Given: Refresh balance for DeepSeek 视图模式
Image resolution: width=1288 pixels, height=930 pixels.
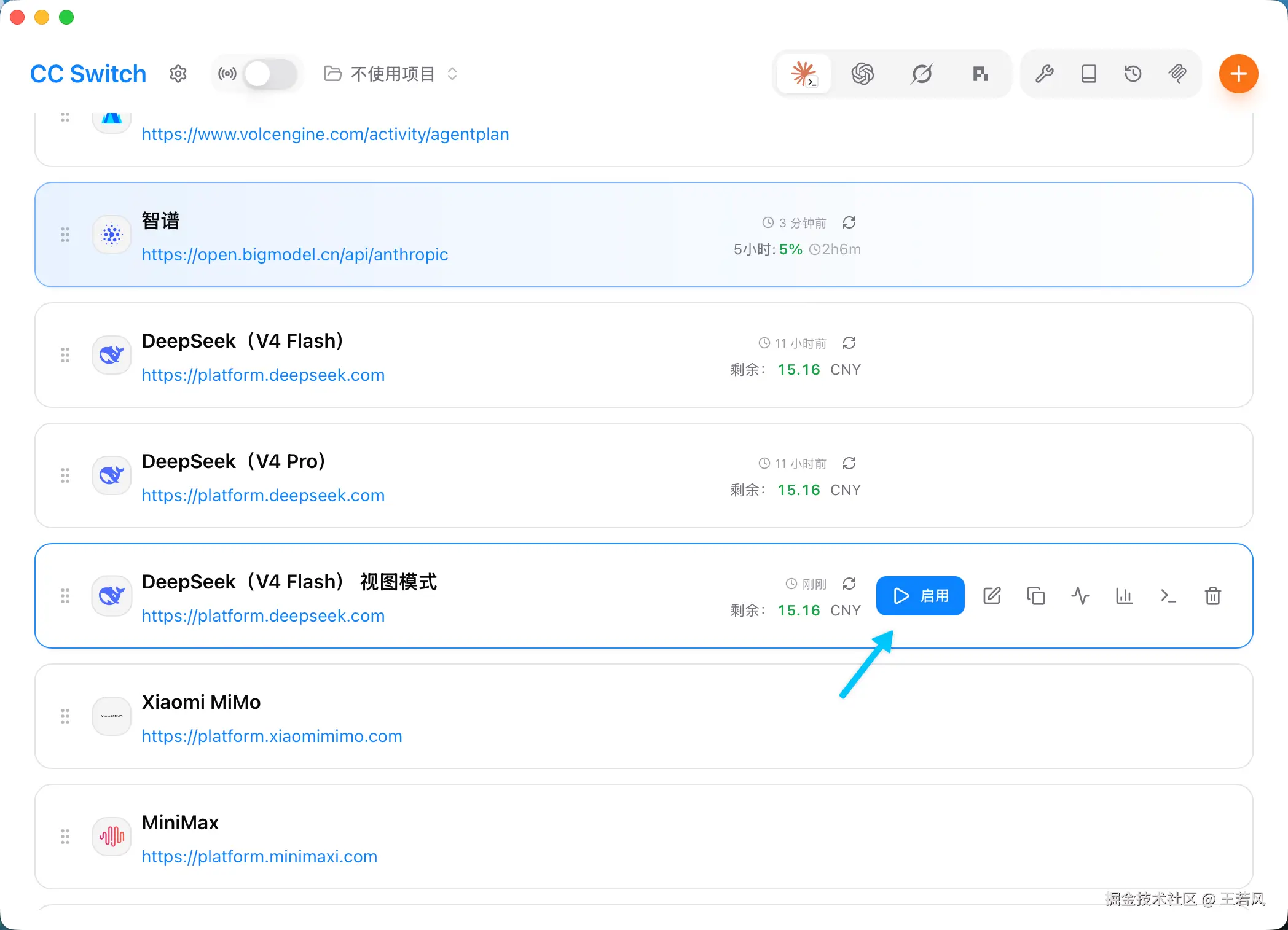Looking at the screenshot, I should 849,584.
